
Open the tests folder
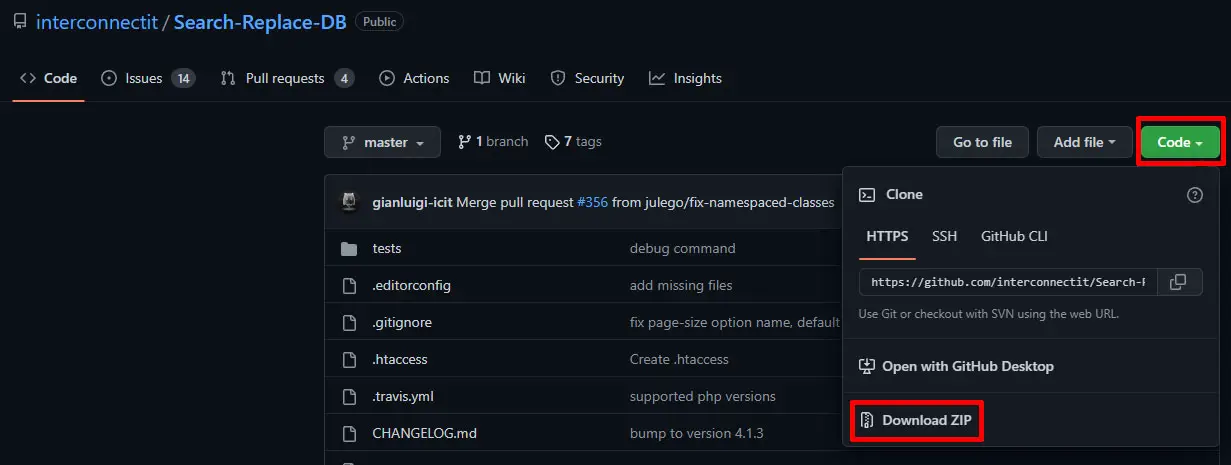click(x=387, y=248)
